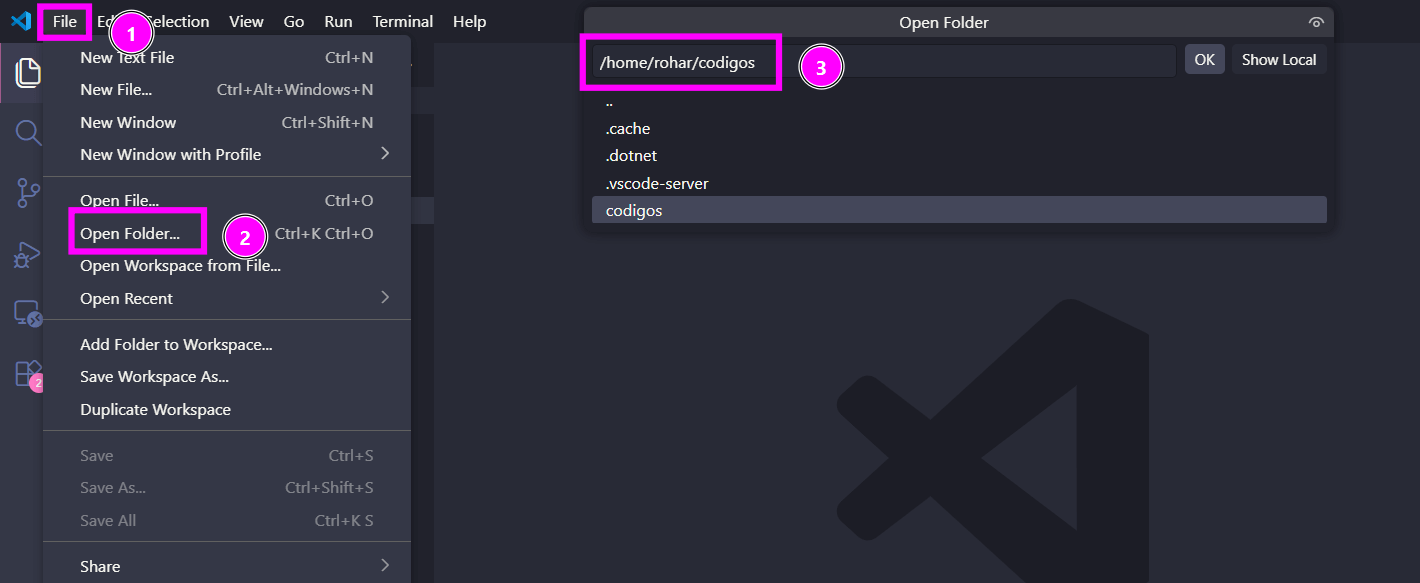Select the codigos folder entry
1420x583 pixels.
click(x=959, y=210)
